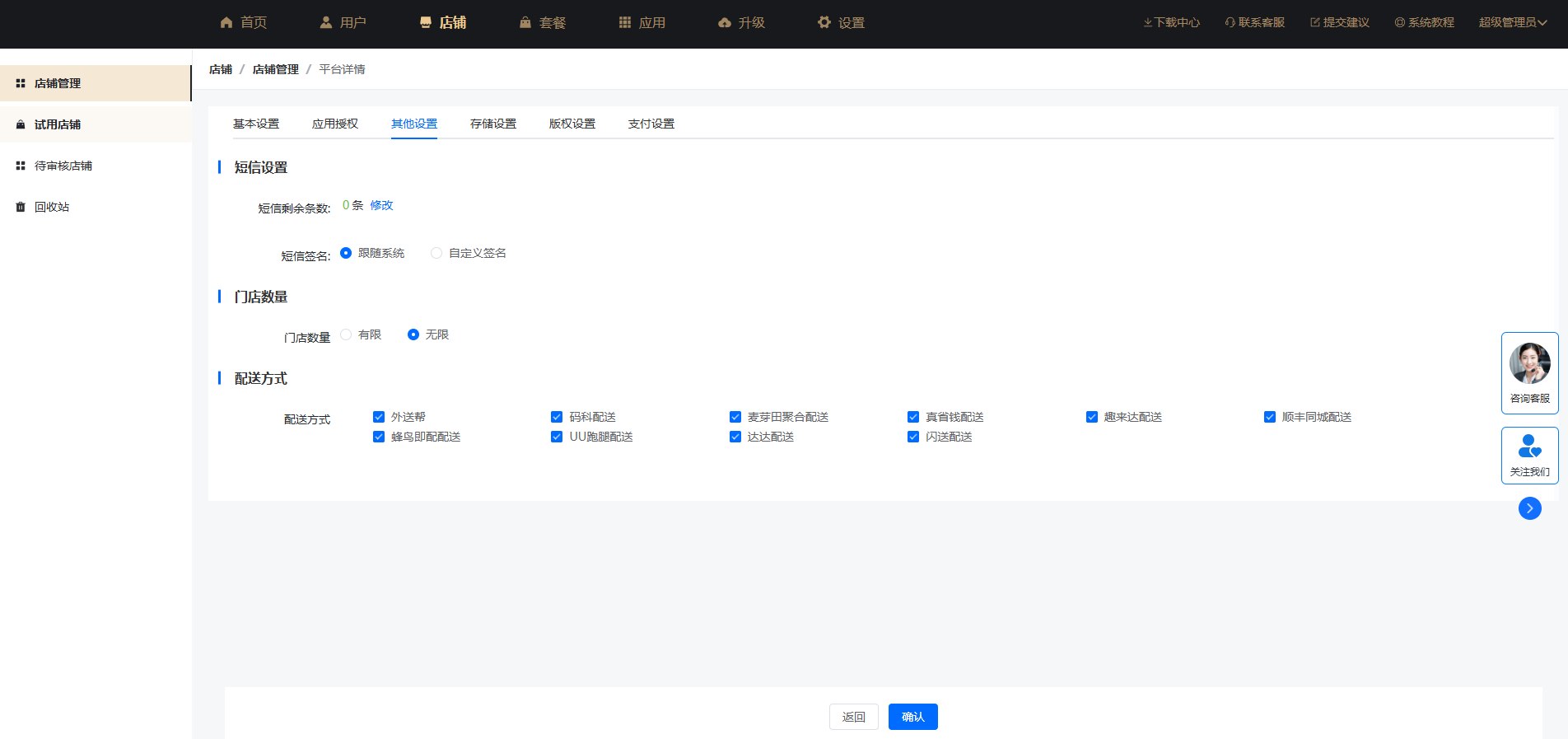Switch to the 基本设置 tab

coord(256,124)
